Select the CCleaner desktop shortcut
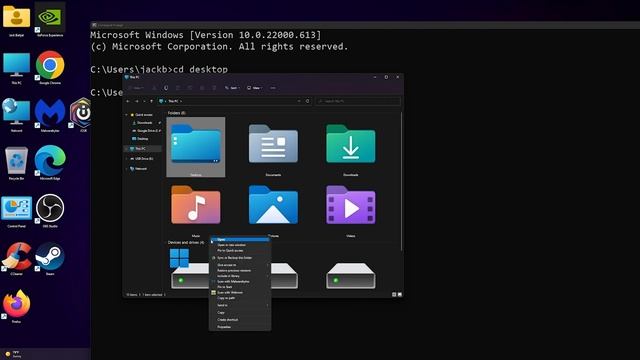The image size is (640, 360). click(x=16, y=258)
